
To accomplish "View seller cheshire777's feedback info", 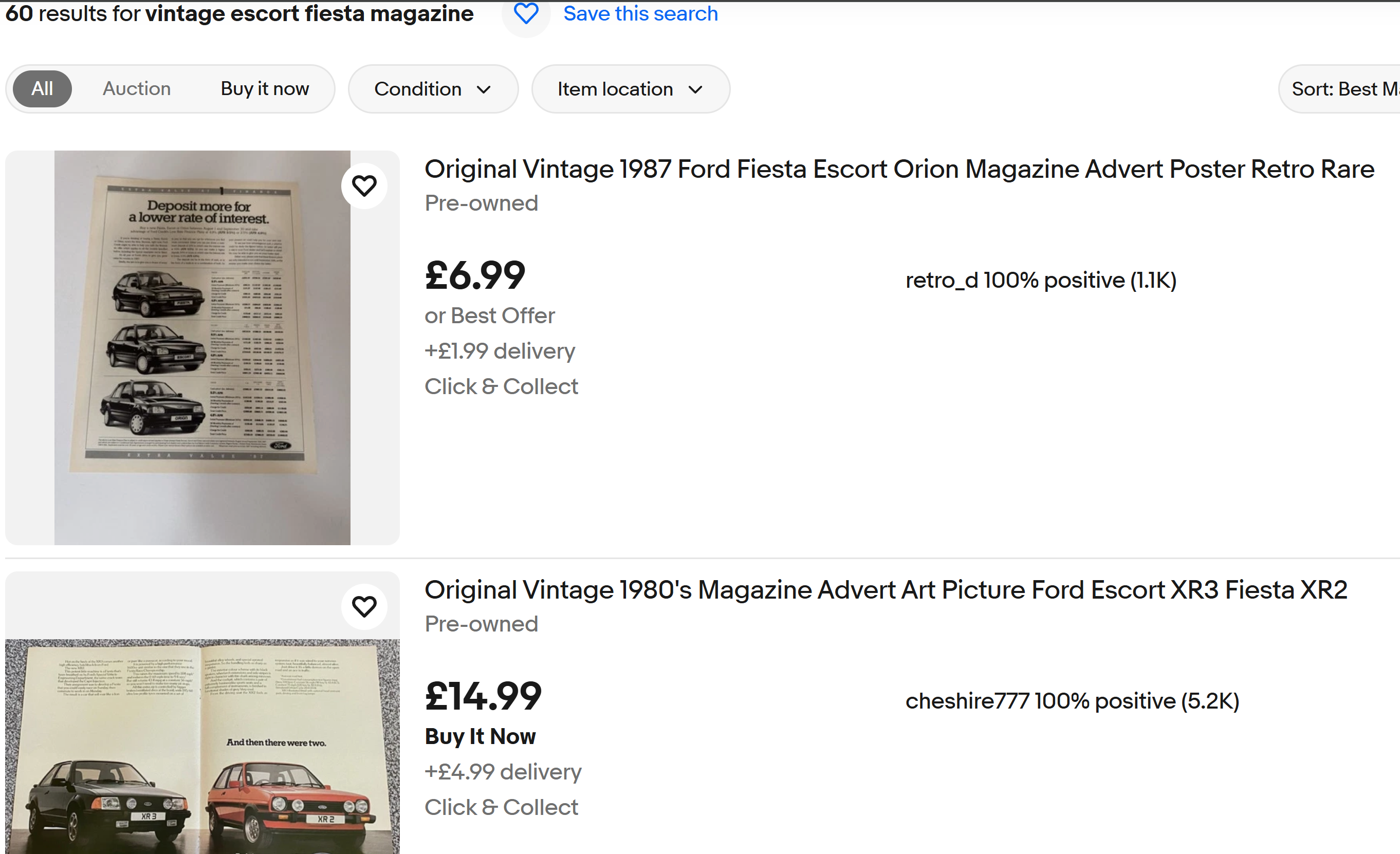I will [1072, 701].
